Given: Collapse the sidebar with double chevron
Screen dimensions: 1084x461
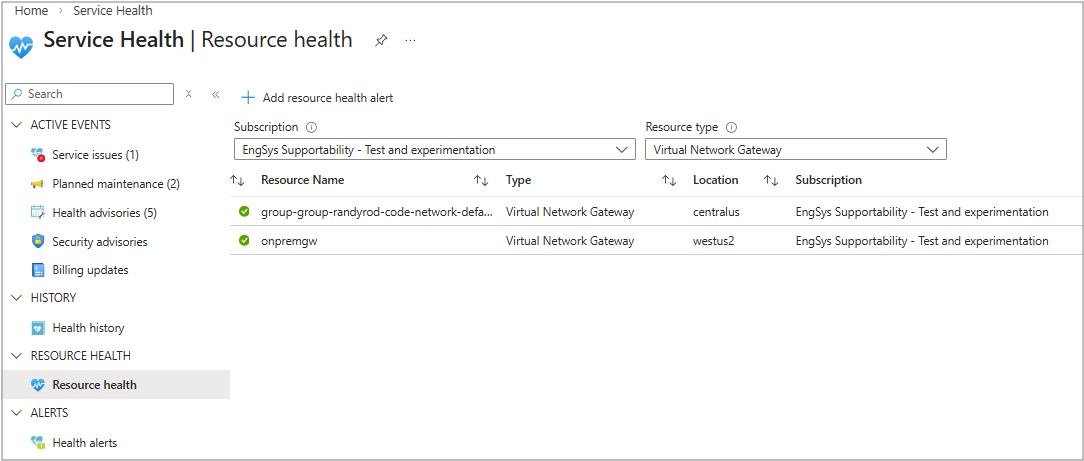Looking at the screenshot, I should pyautogui.click(x=215, y=94).
